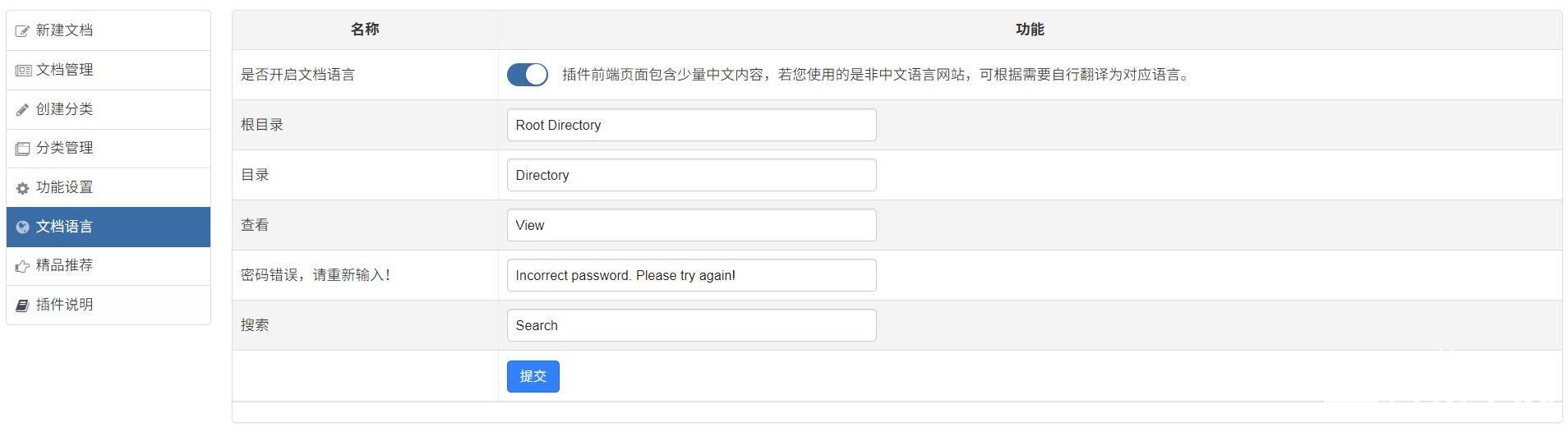Click the newspaper icon beside 文档管理
1568x432 pixels.
point(23,71)
